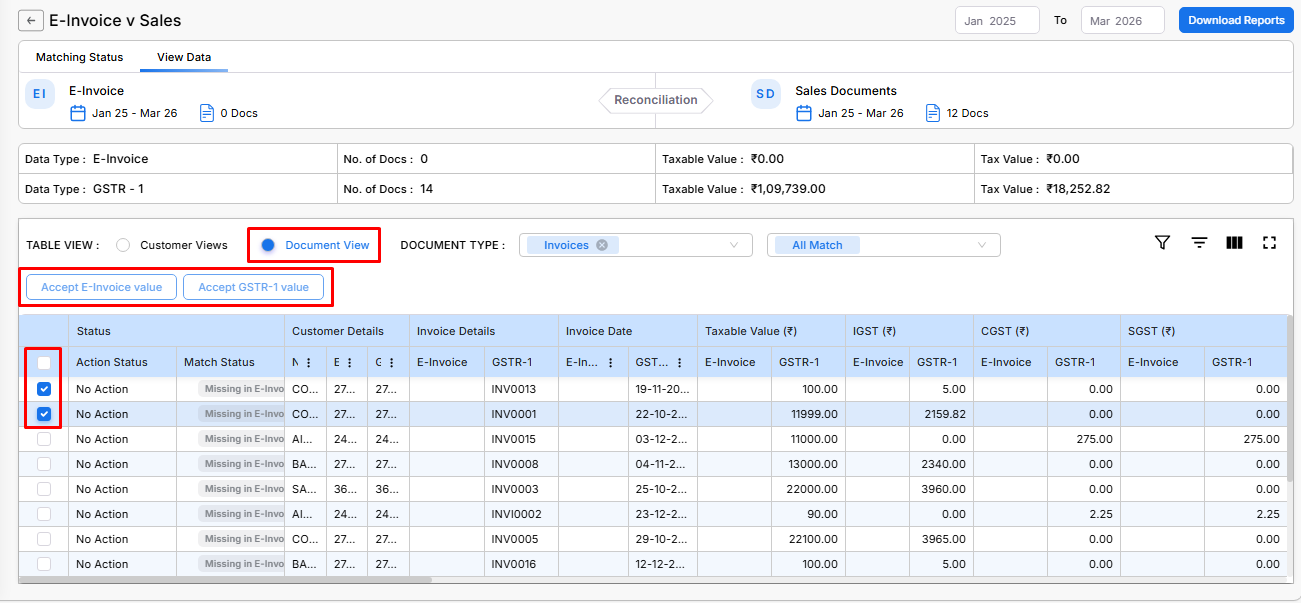This screenshot has width=1301, height=603.
Task: Expand the Document Type dropdown arrow
Action: (735, 245)
